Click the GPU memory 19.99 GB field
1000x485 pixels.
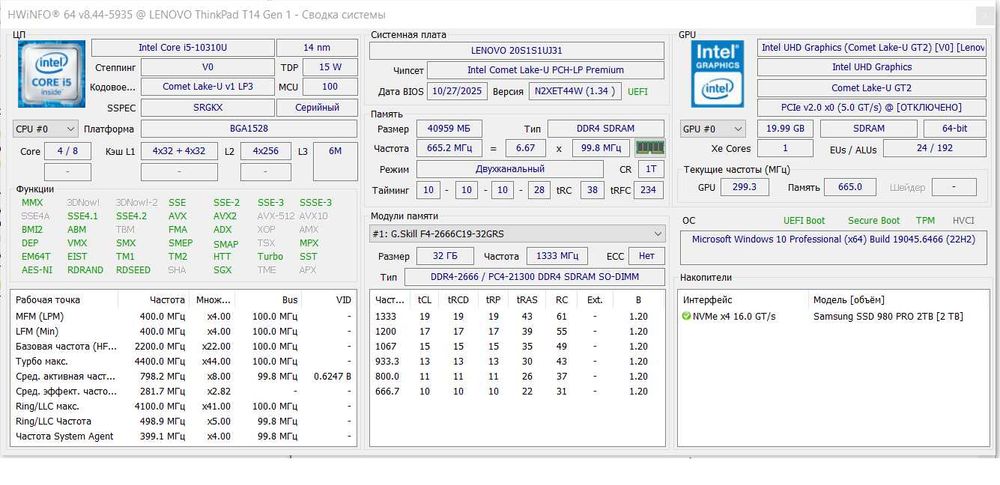coord(785,129)
